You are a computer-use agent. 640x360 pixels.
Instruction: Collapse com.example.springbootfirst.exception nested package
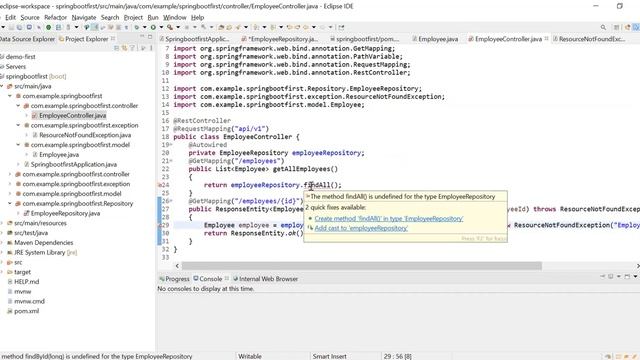(x=18, y=125)
